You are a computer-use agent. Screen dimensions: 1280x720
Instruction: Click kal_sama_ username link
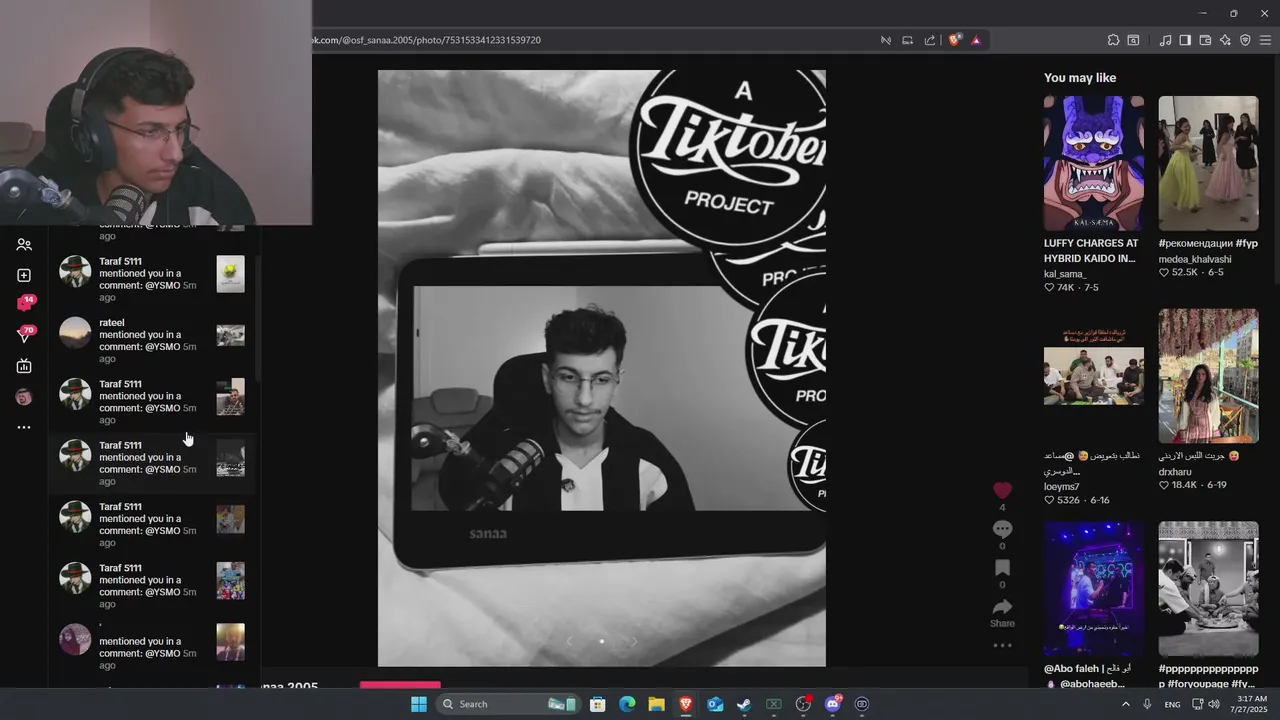point(1065,274)
